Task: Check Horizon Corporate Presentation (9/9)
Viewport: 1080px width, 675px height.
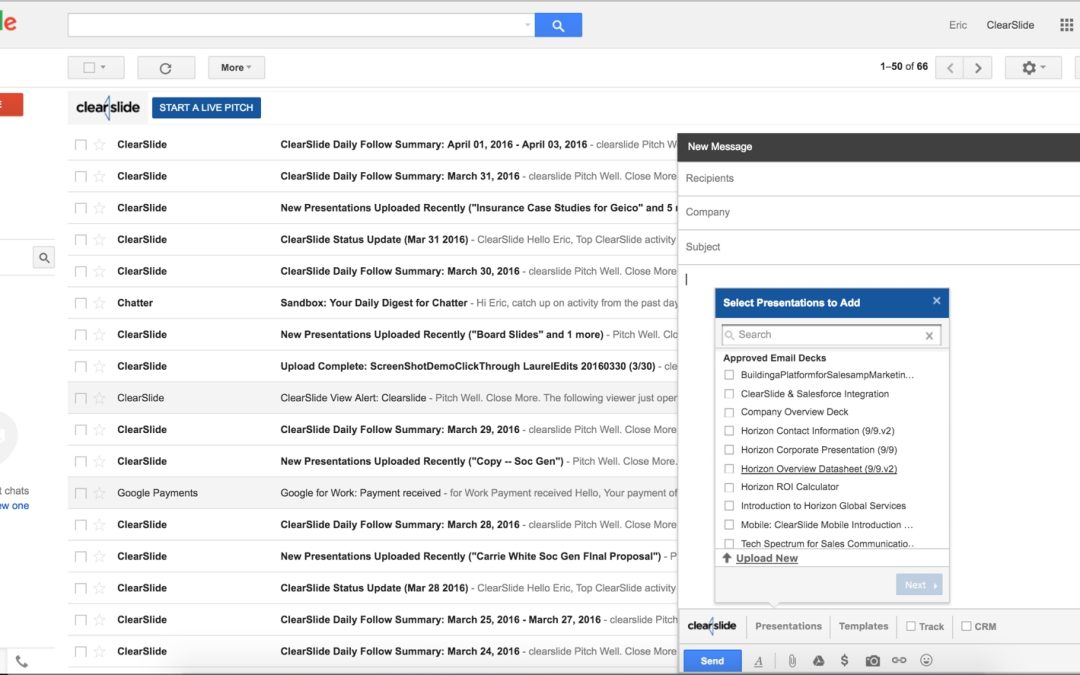Action: coord(729,450)
